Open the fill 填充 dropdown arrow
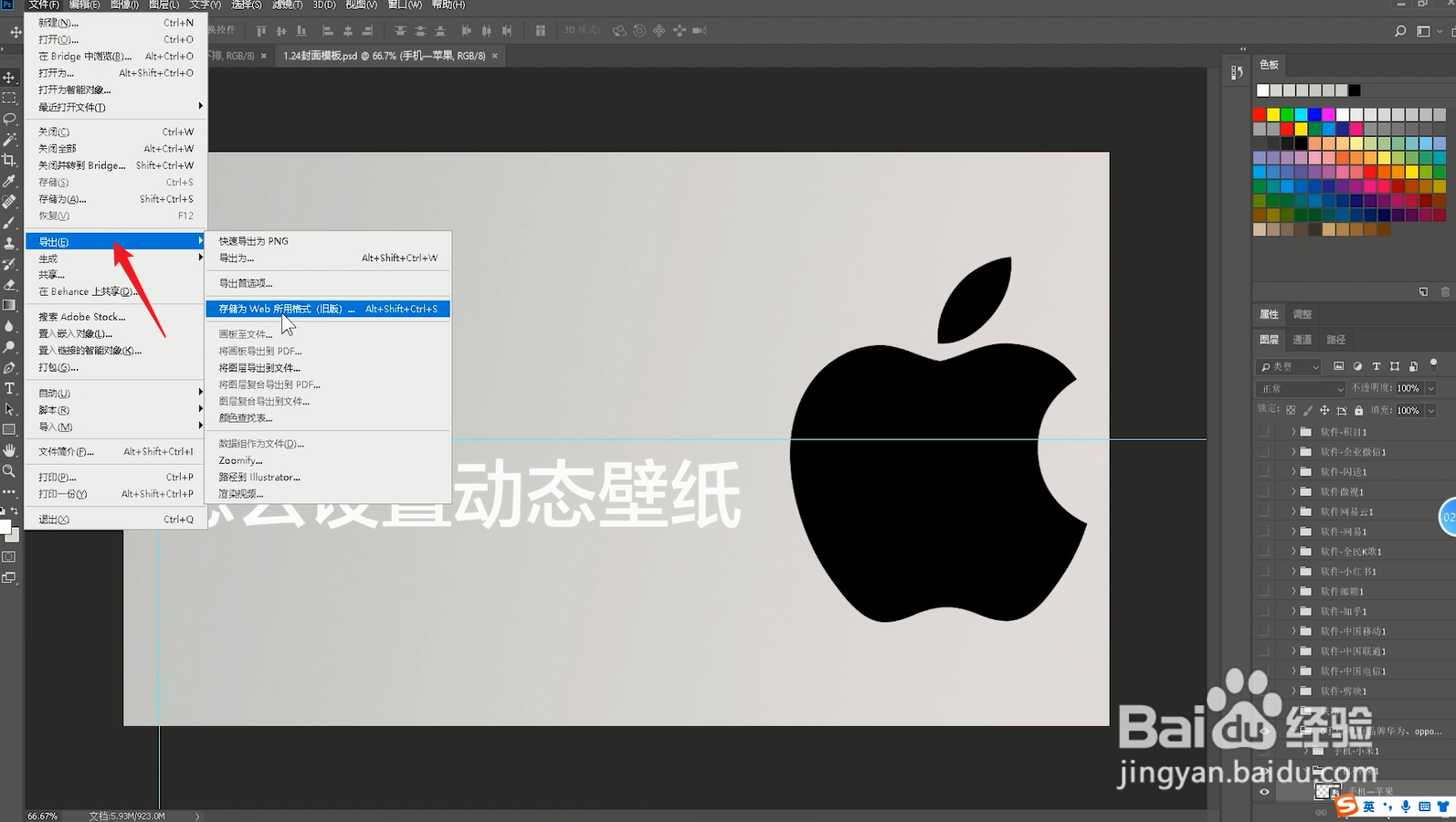 pyautogui.click(x=1431, y=410)
